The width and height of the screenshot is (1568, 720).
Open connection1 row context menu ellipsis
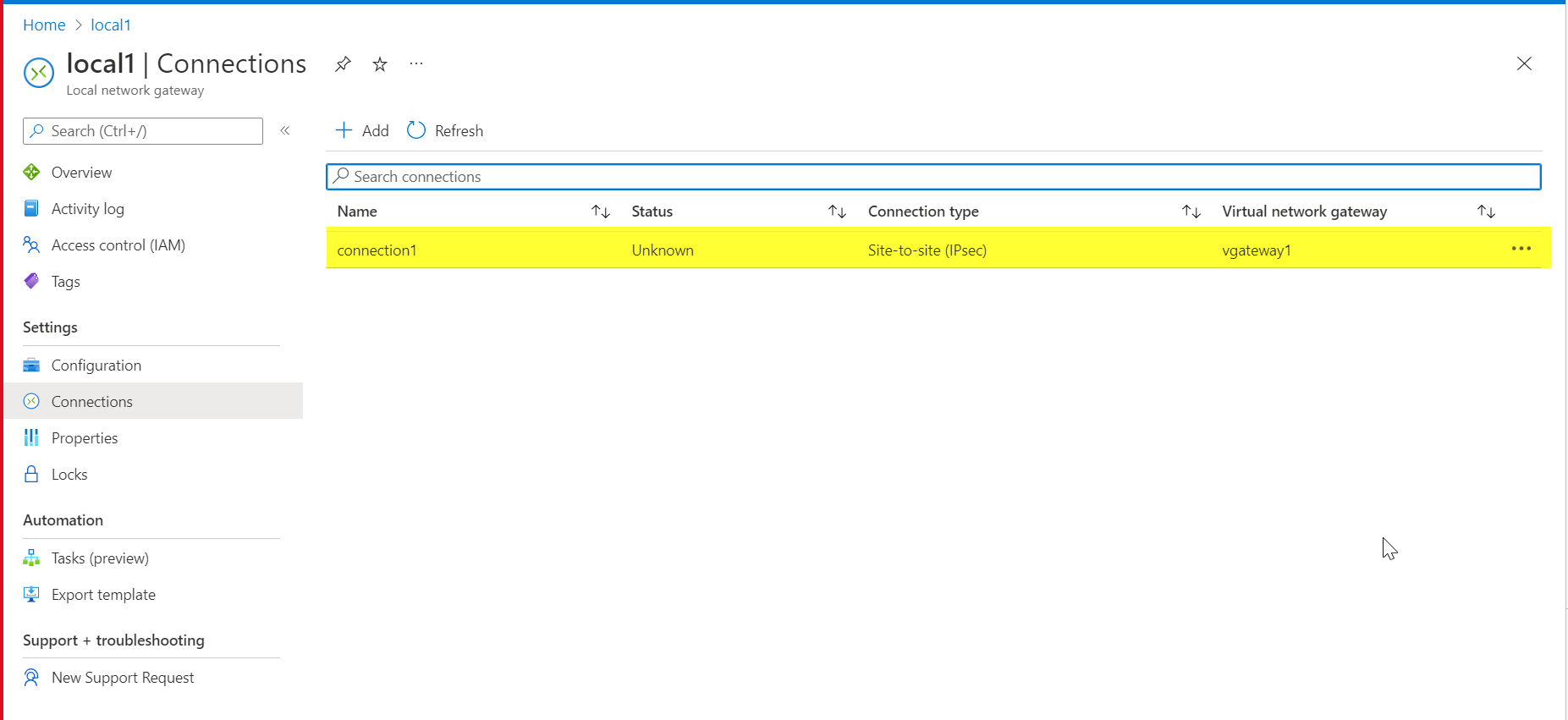point(1521,249)
